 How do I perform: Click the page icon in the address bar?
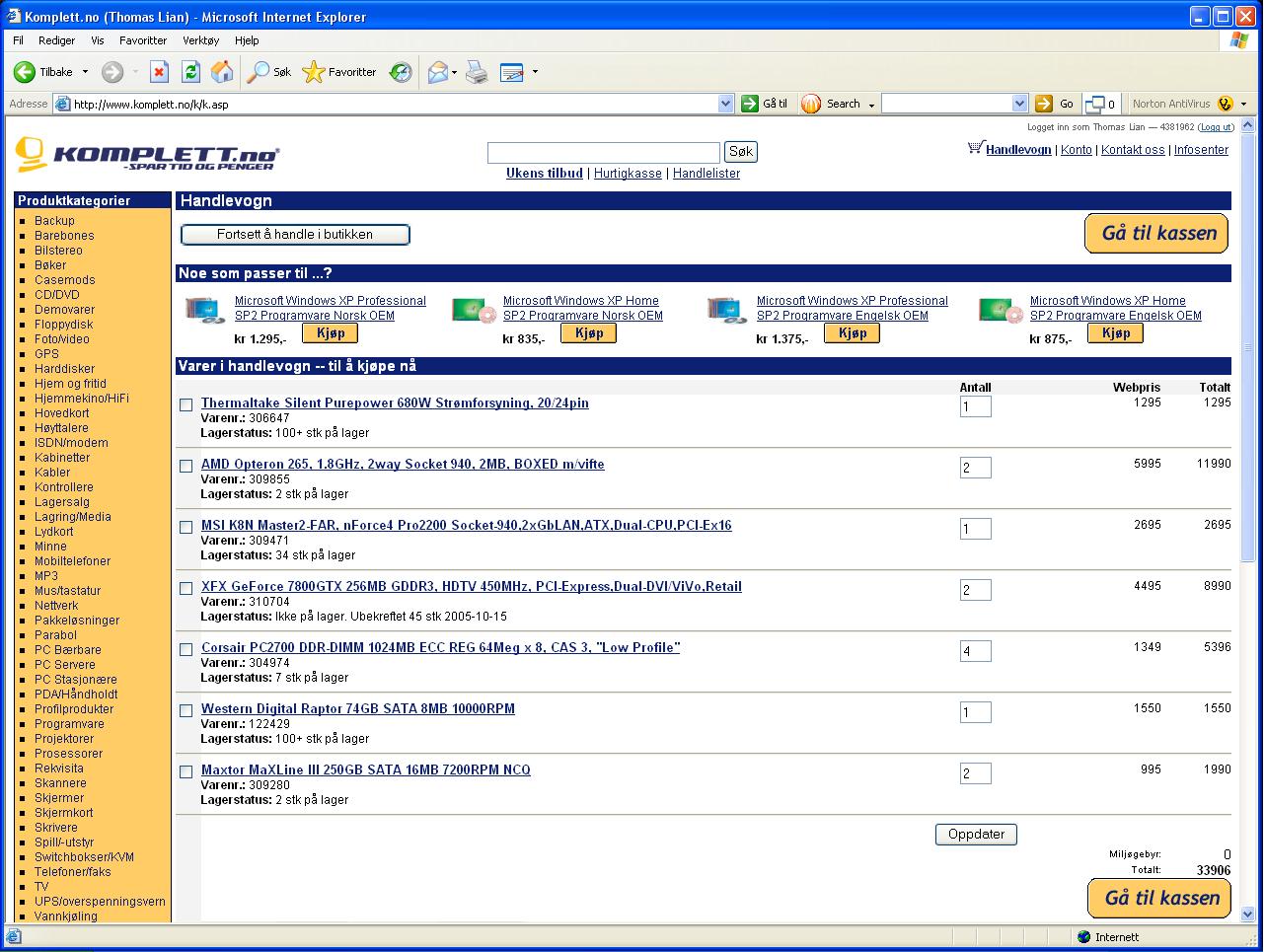(62, 104)
